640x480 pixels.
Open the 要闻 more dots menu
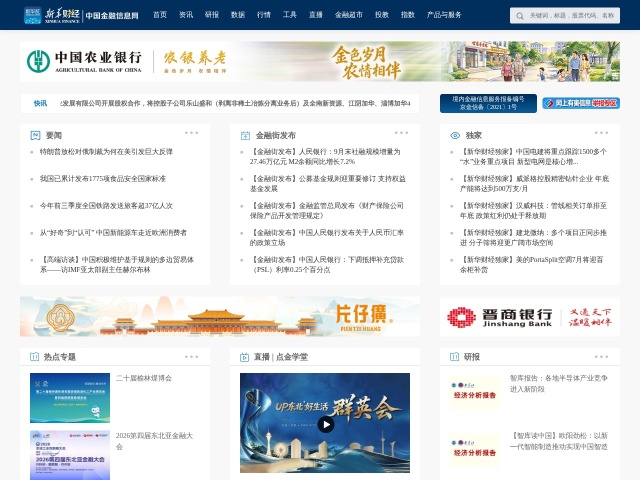tap(191, 133)
